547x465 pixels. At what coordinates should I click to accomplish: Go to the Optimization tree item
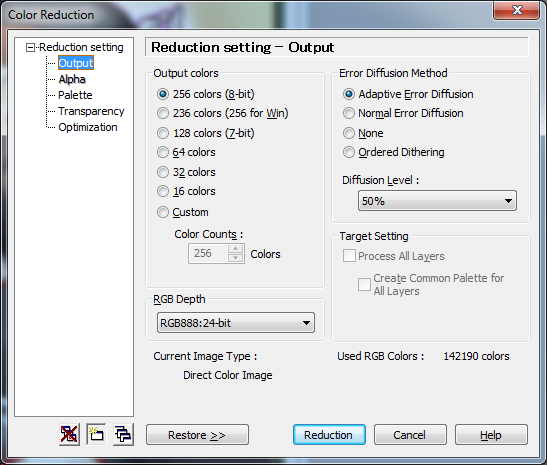point(88,127)
